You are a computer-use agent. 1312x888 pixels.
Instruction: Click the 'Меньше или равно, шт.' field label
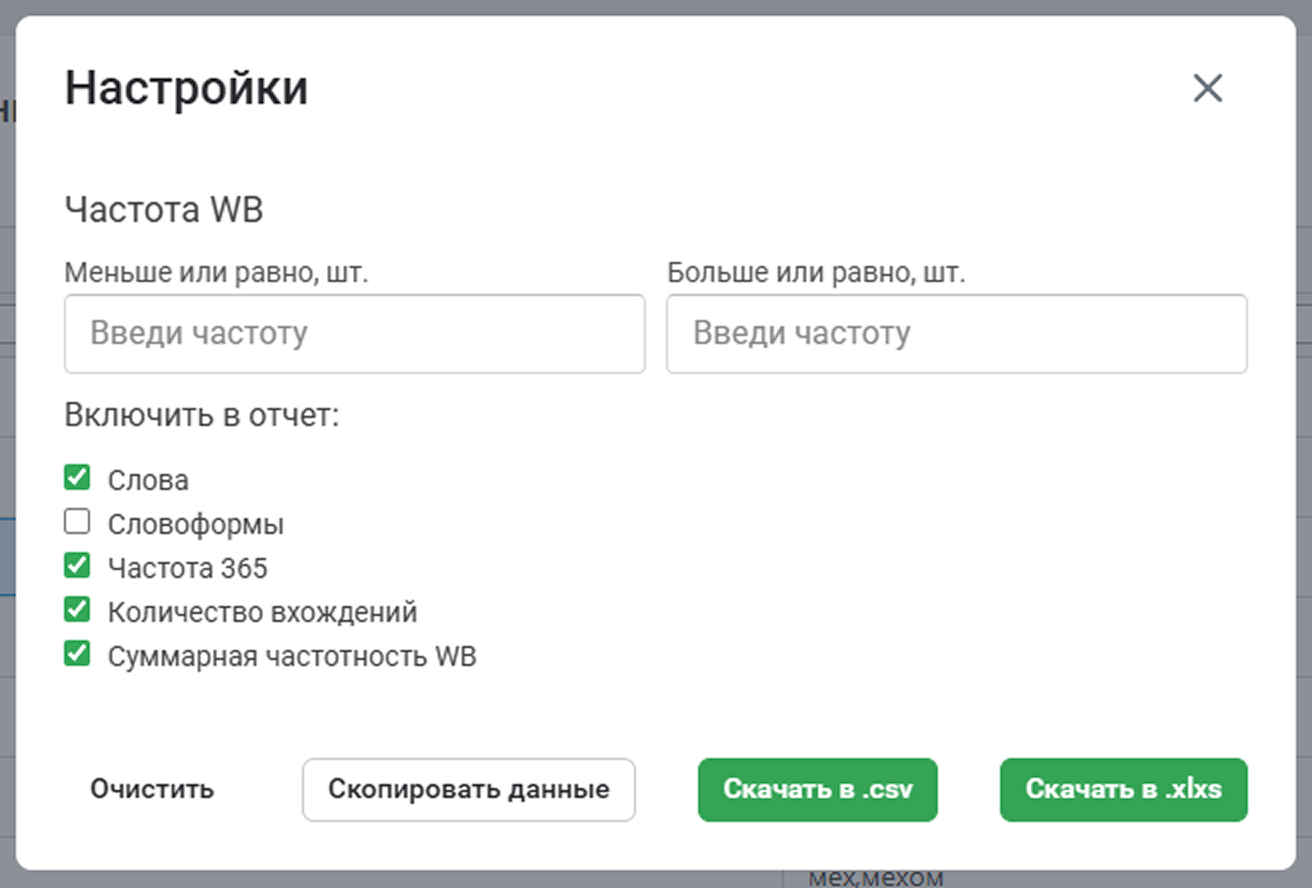[x=217, y=273]
